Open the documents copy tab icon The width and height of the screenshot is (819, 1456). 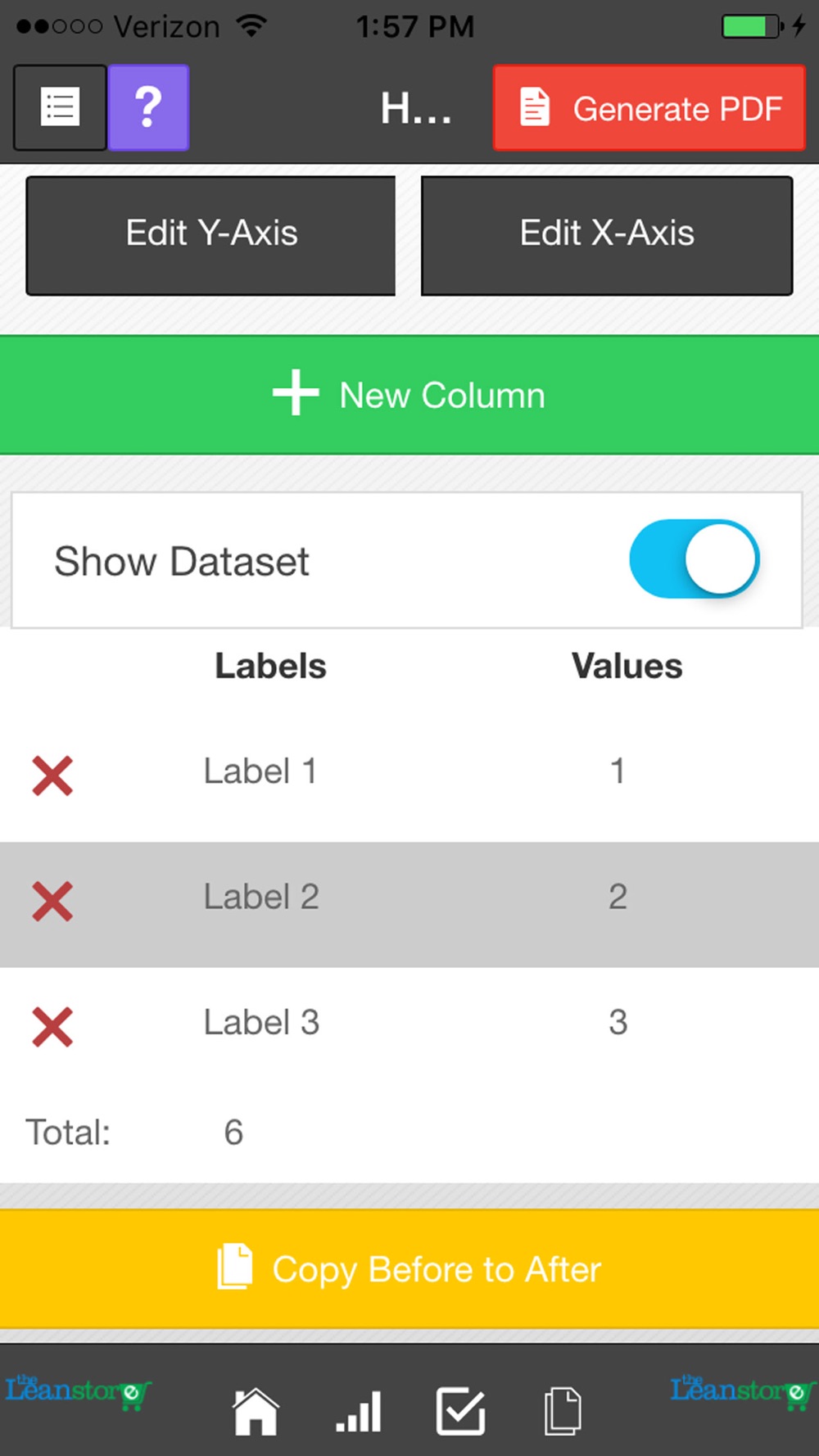tap(563, 1411)
